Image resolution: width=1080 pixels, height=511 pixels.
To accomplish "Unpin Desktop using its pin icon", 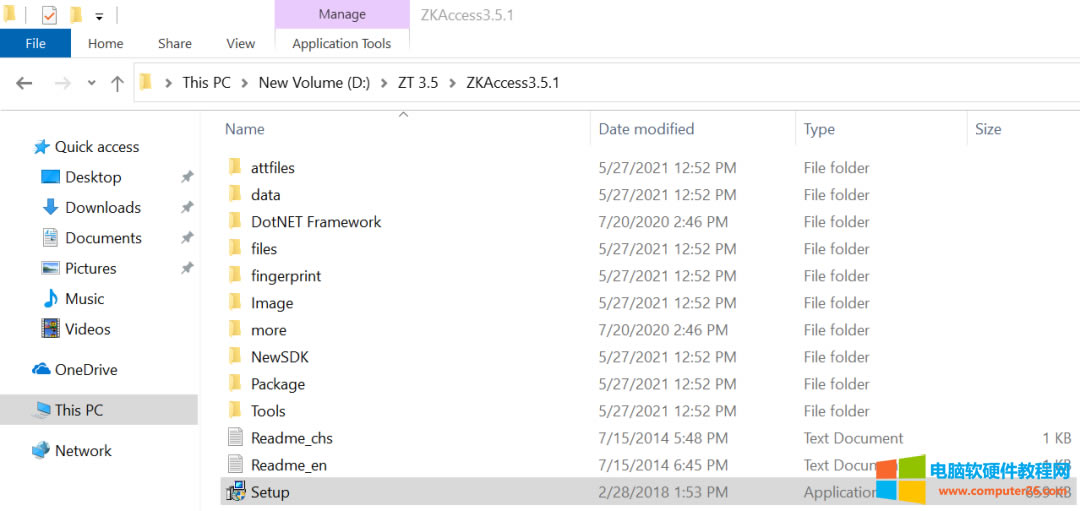I will tap(186, 178).
